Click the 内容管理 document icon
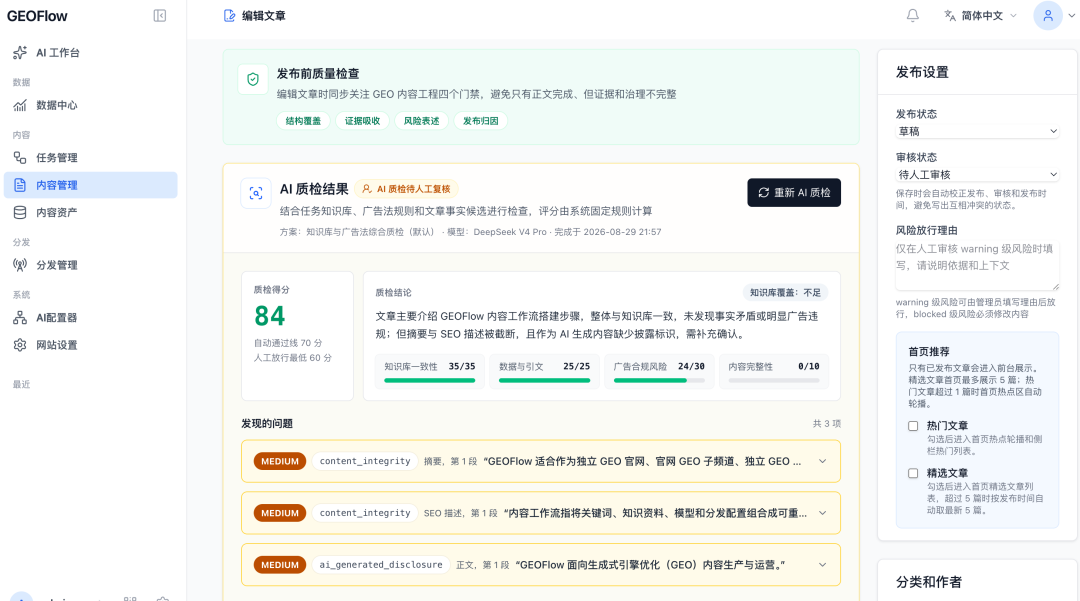The height and width of the screenshot is (601, 1080). (x=20, y=185)
